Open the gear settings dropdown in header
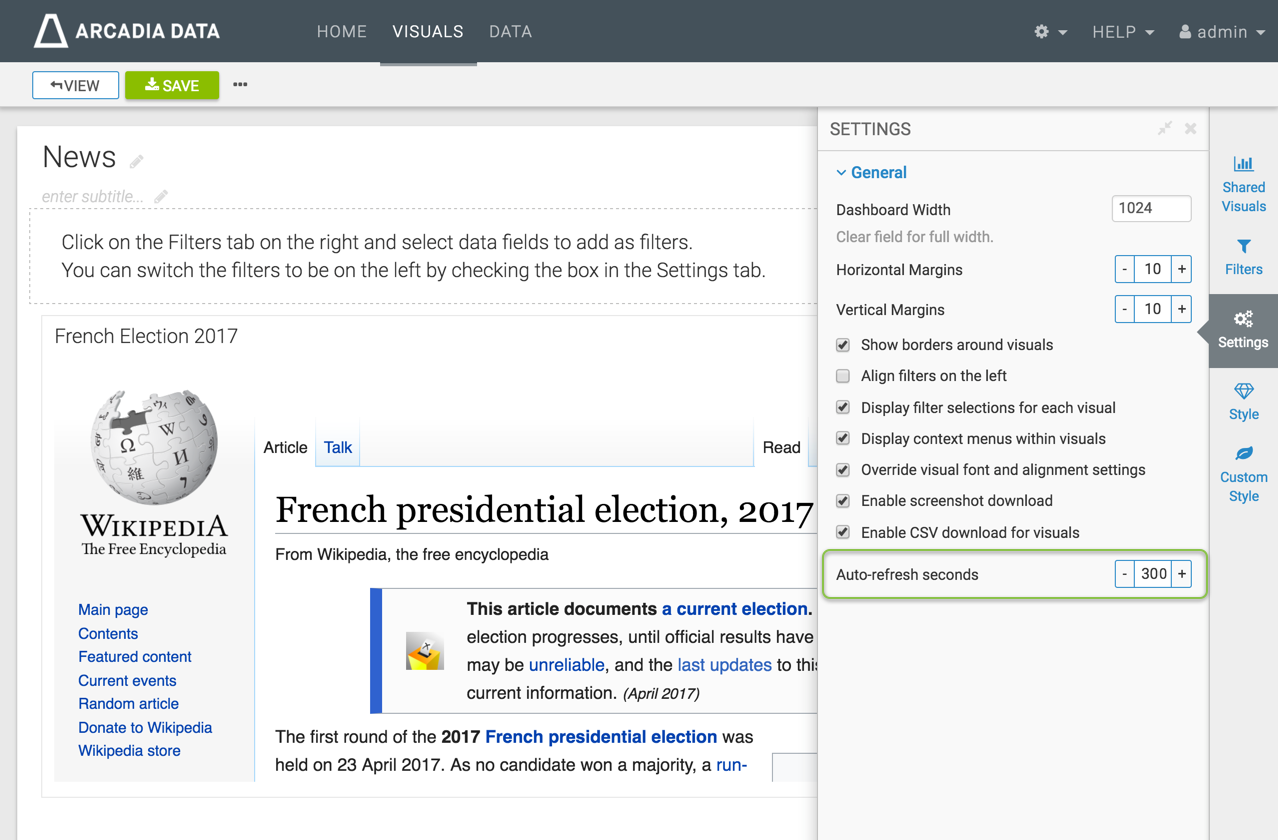1278x840 pixels. (1049, 32)
